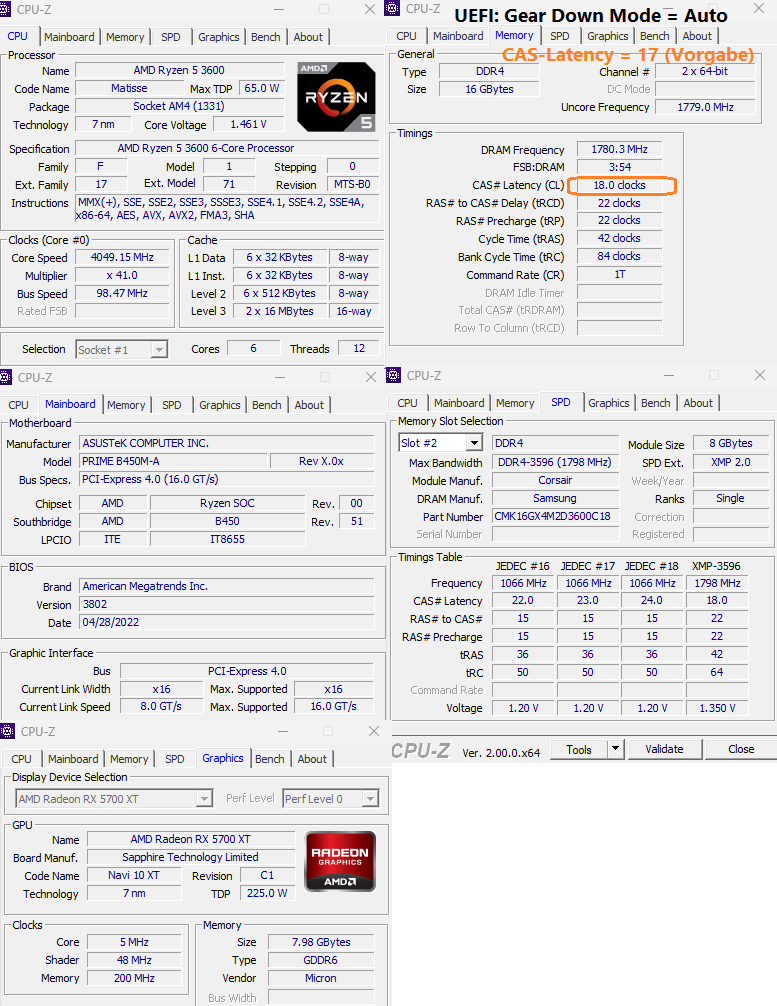Open the About tab in the SPD slot window
The width and height of the screenshot is (777, 1006).
pos(698,403)
